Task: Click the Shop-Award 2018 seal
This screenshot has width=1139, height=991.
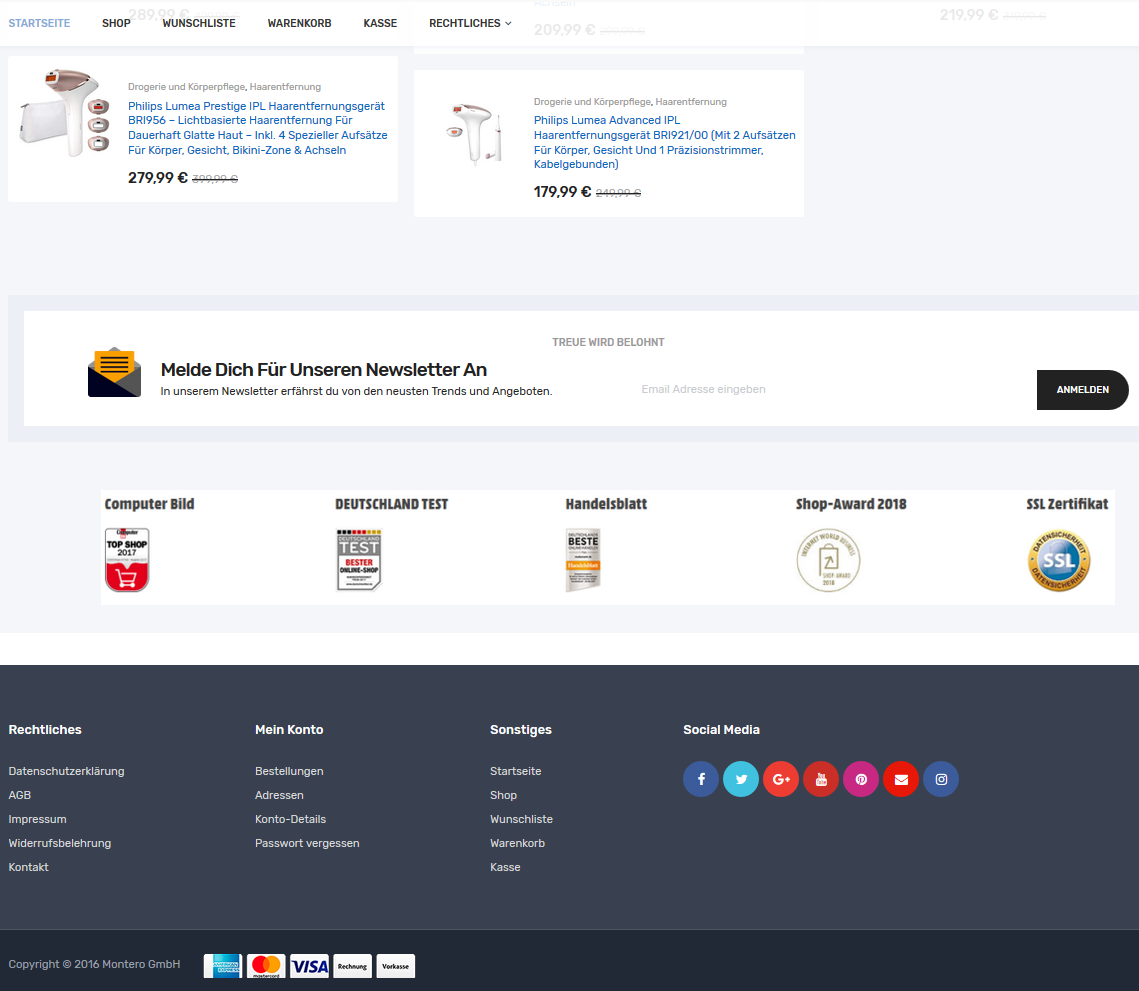Action: tap(828, 559)
